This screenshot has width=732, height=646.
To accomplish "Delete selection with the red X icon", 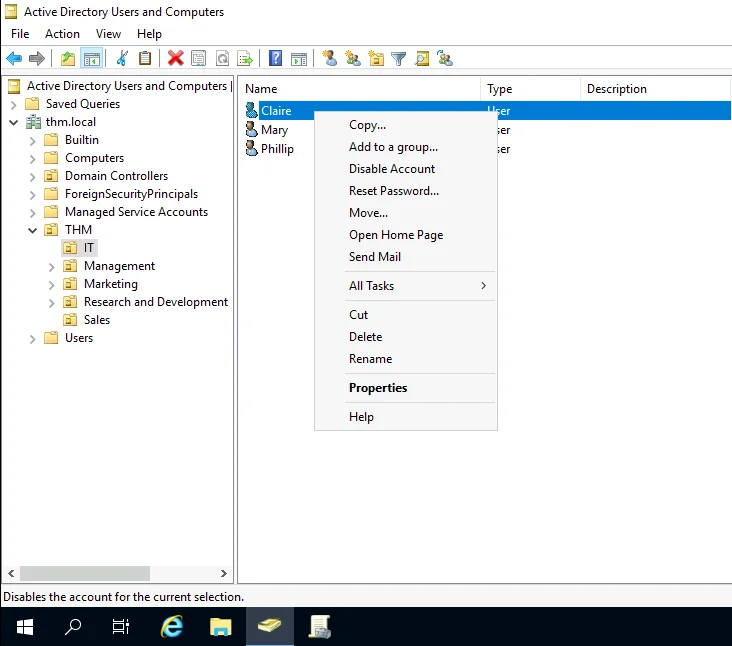I will 176,58.
